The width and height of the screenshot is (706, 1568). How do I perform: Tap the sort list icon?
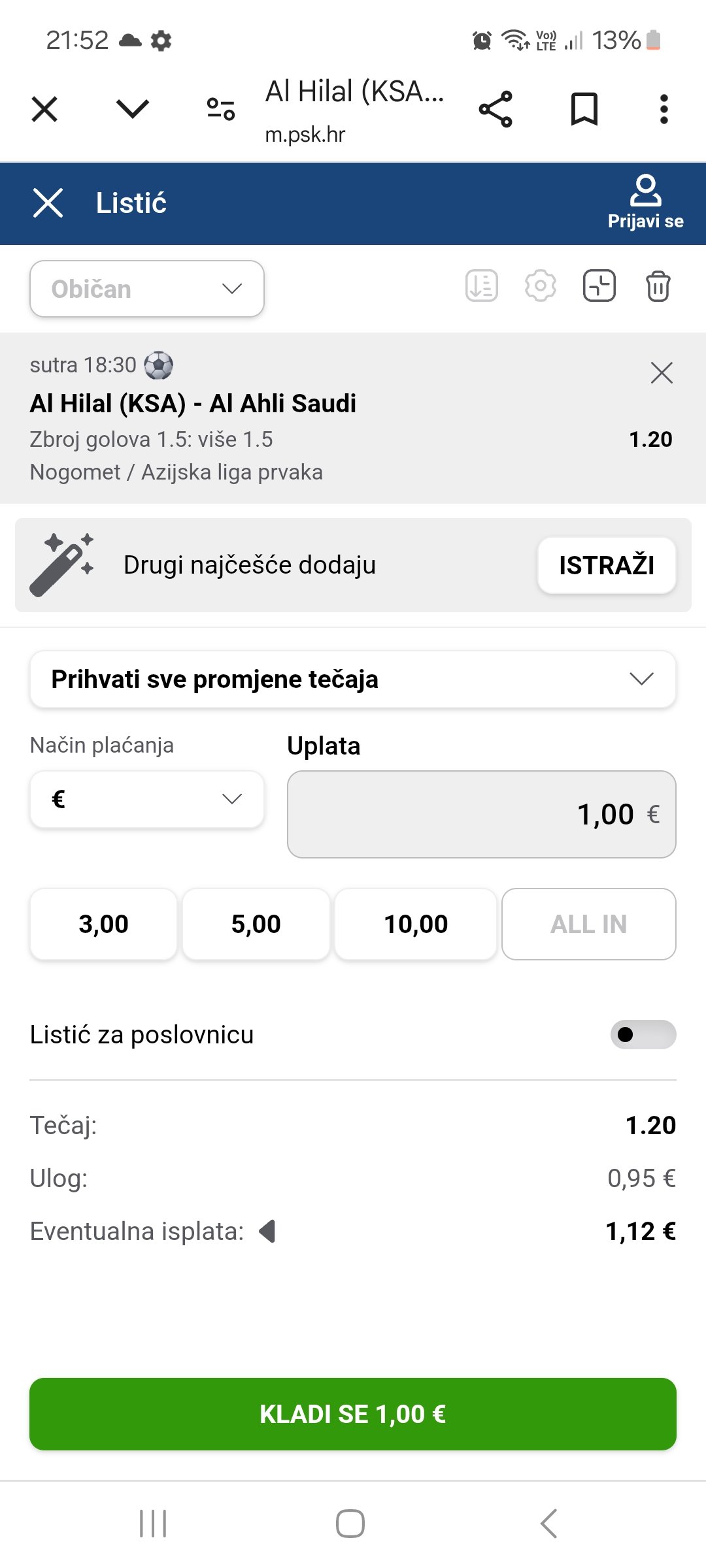[482, 286]
